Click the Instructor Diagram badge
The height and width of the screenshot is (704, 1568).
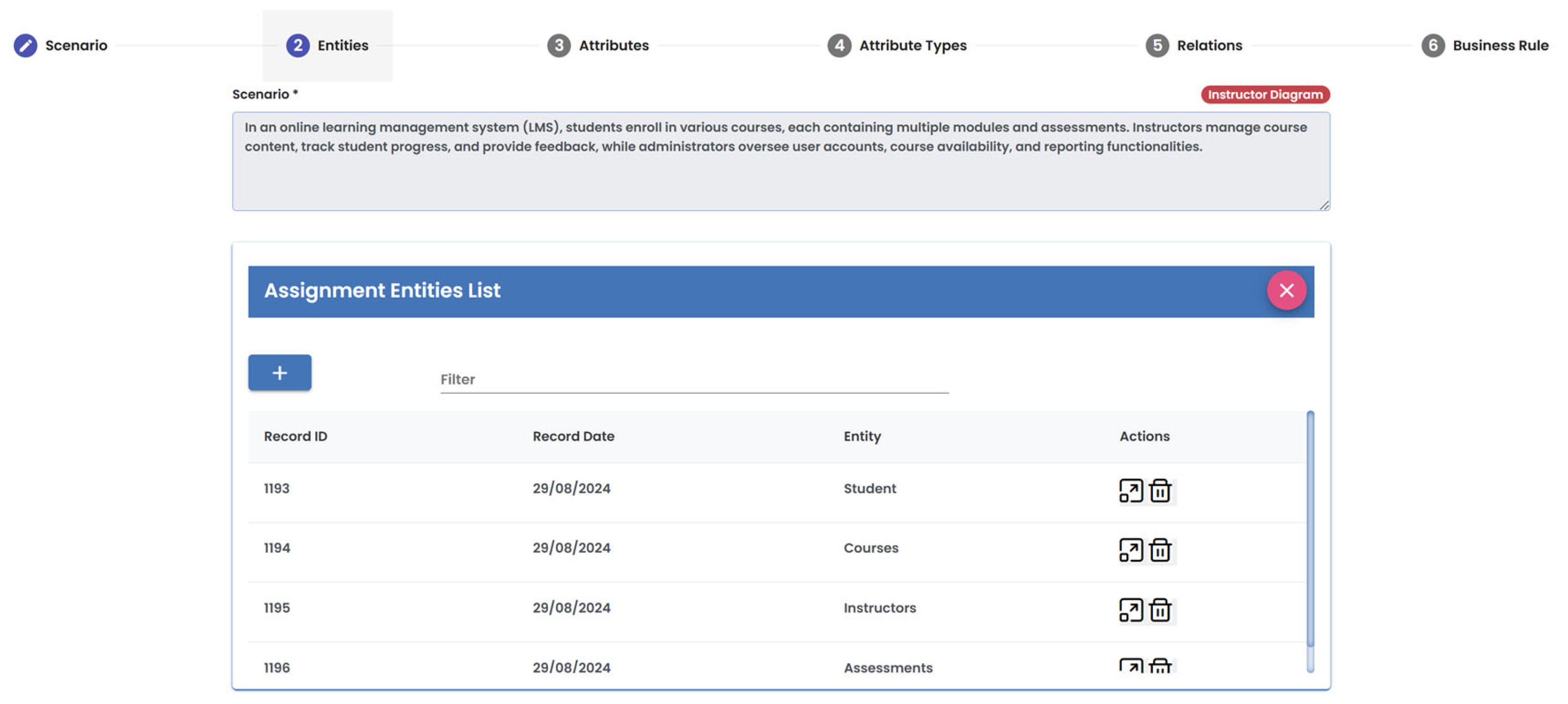pos(1264,95)
